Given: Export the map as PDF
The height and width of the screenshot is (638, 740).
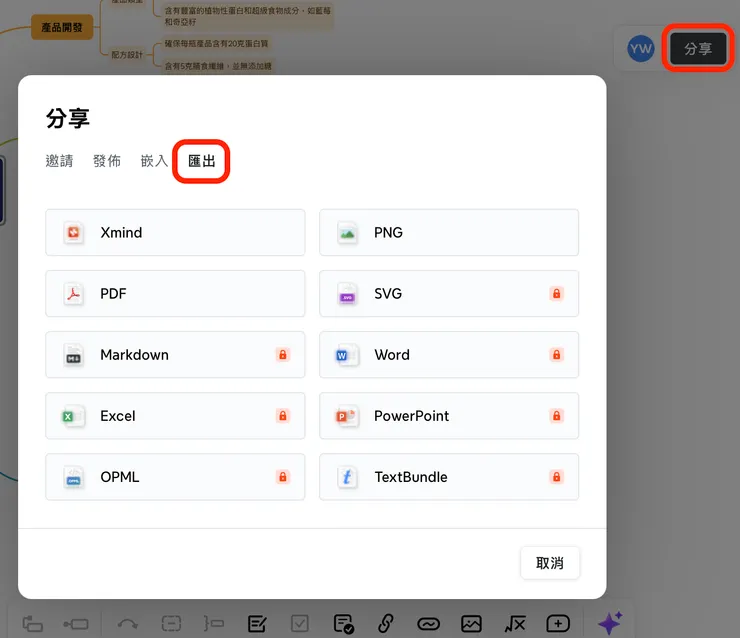Looking at the screenshot, I should coord(175,294).
